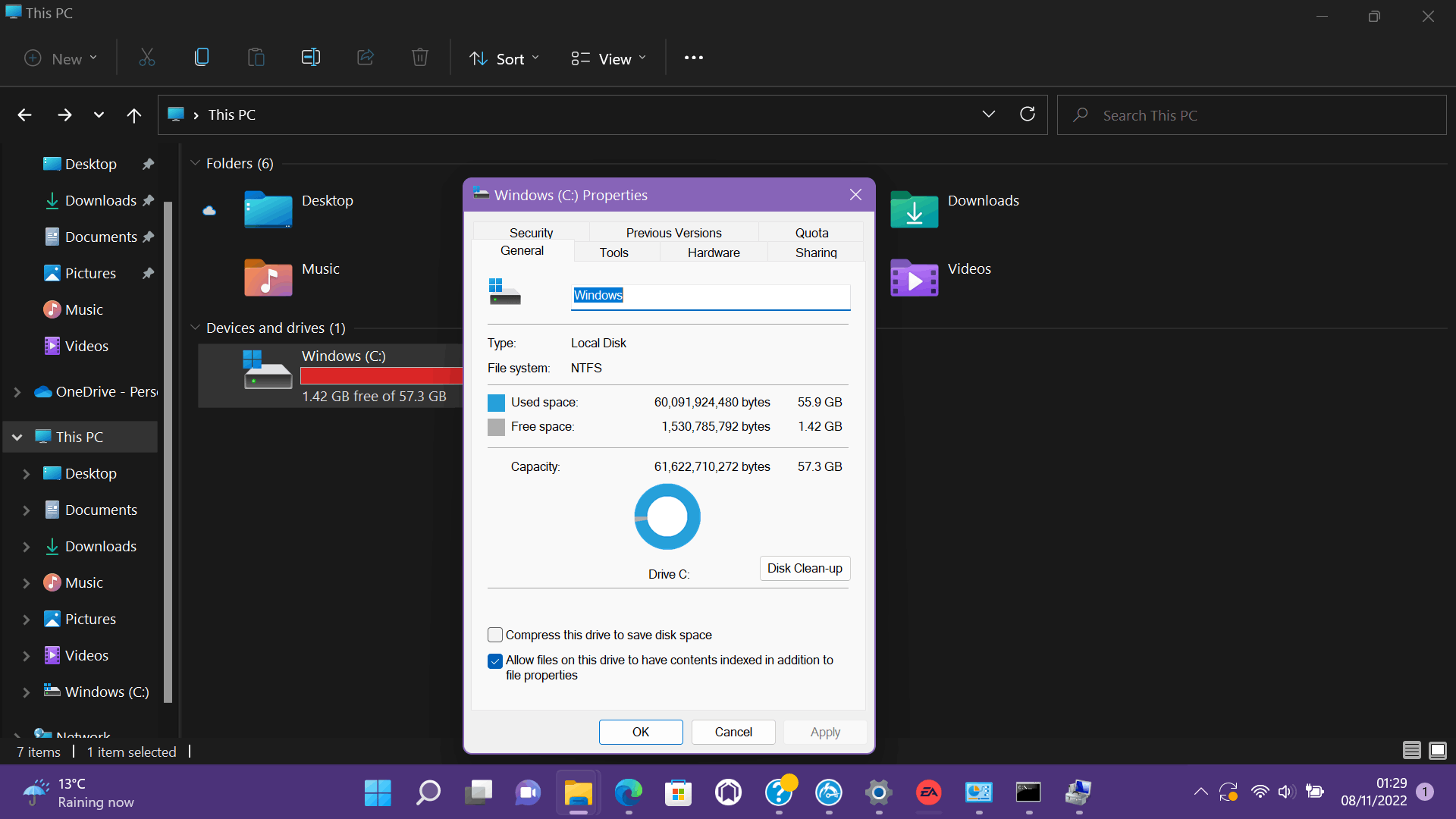The height and width of the screenshot is (819, 1456).
Task: Click the drive label text field
Action: [x=710, y=296]
